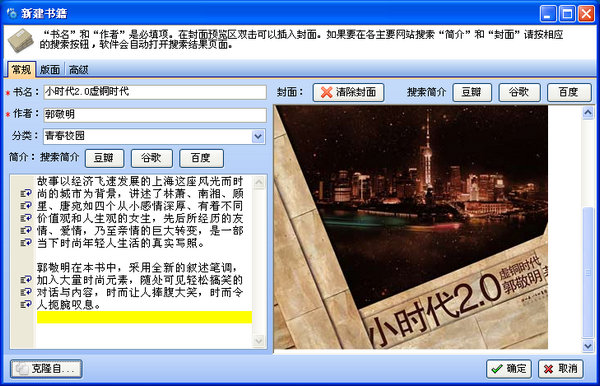Switch to the 版面 tab

coord(50,70)
